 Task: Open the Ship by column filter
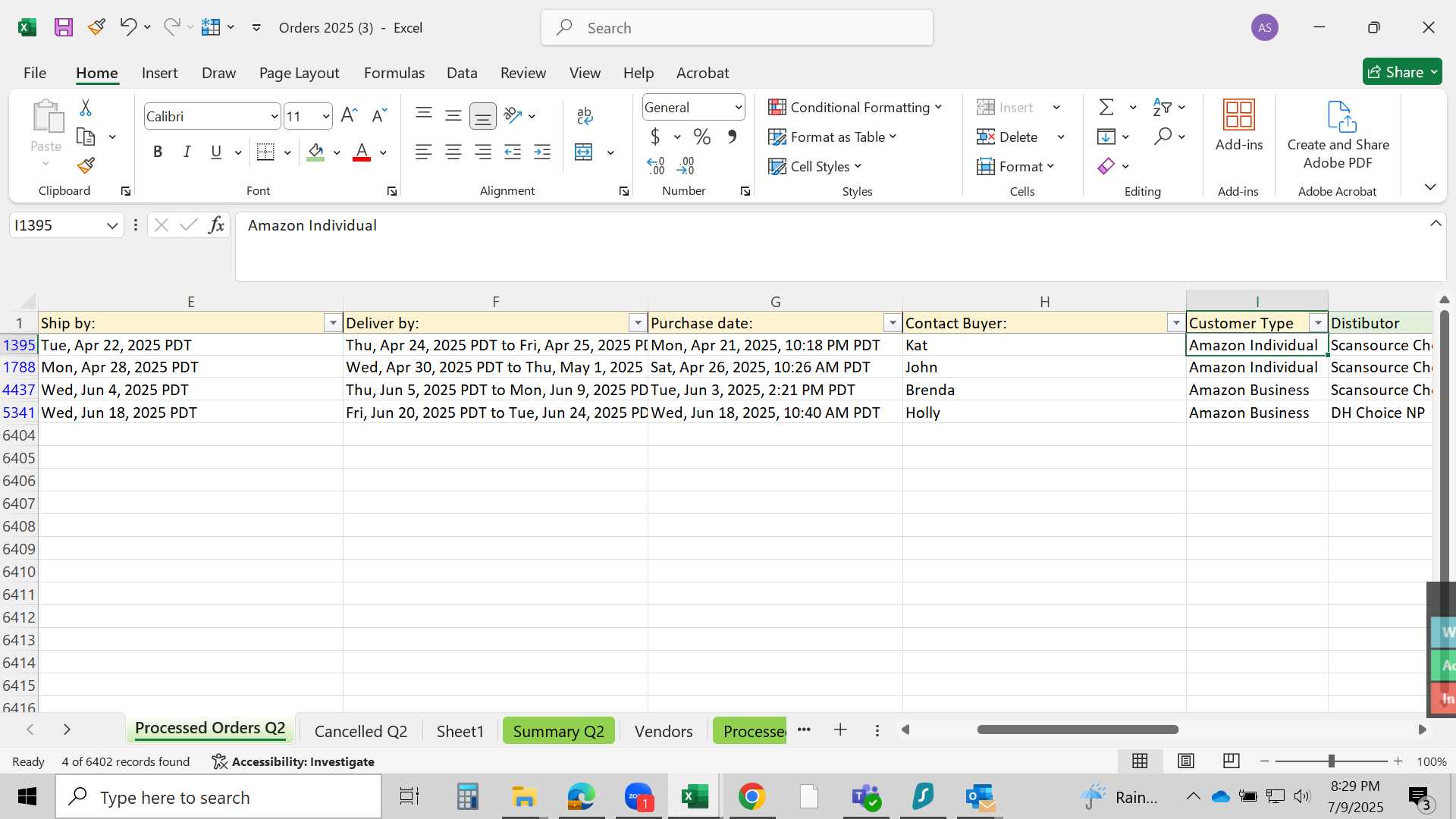(x=333, y=323)
